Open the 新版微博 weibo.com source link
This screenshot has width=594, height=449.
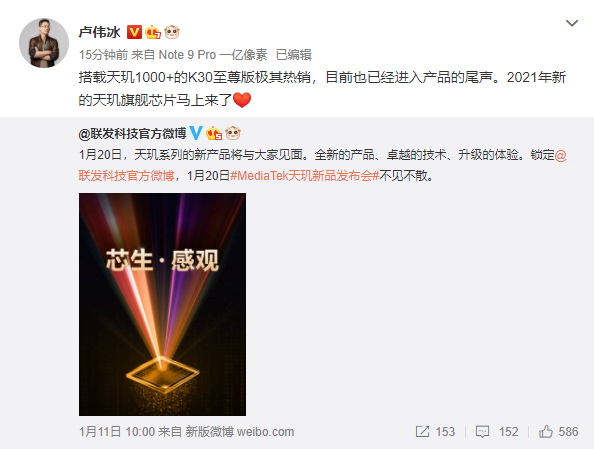[x=240, y=432]
